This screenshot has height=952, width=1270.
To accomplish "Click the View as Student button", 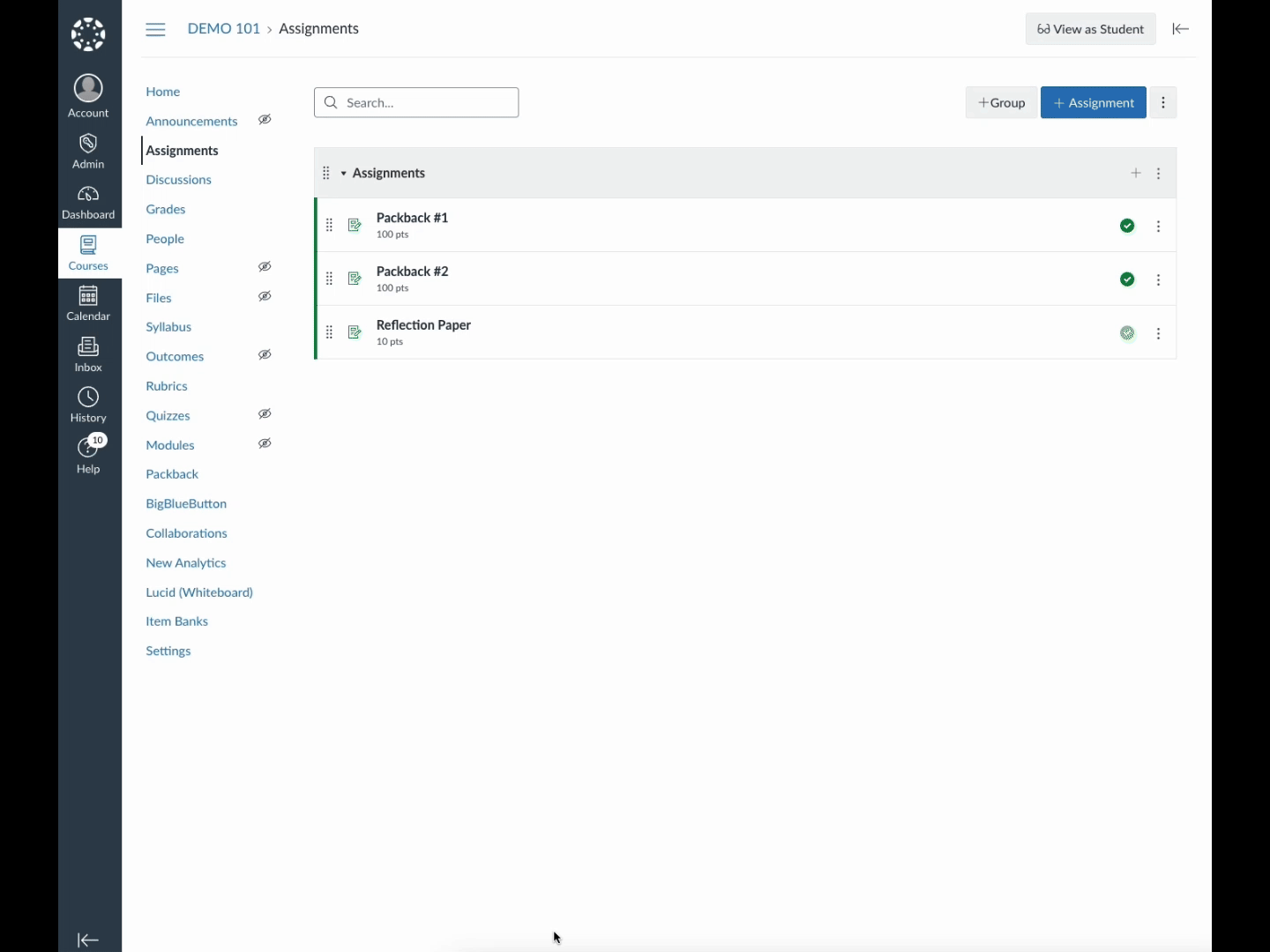I will tap(1090, 29).
